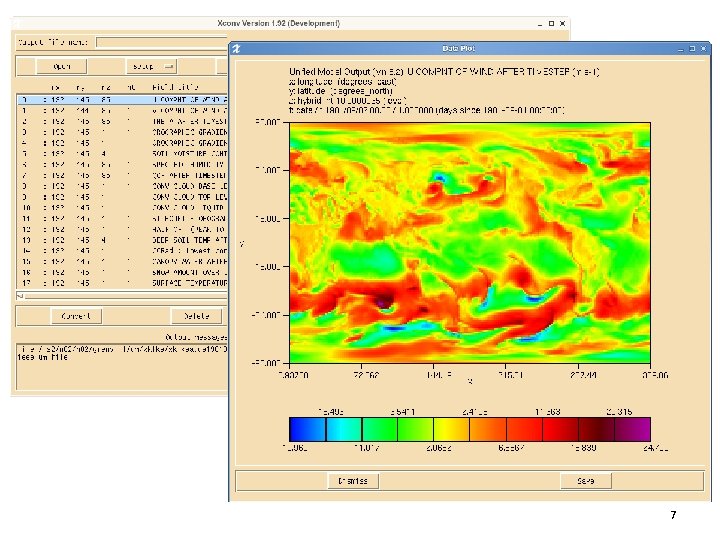720x540 pixels.
Task: Select field 11 SILHOUETTE OROGRAPHIC row
Action: pyautogui.click(x=123, y=219)
